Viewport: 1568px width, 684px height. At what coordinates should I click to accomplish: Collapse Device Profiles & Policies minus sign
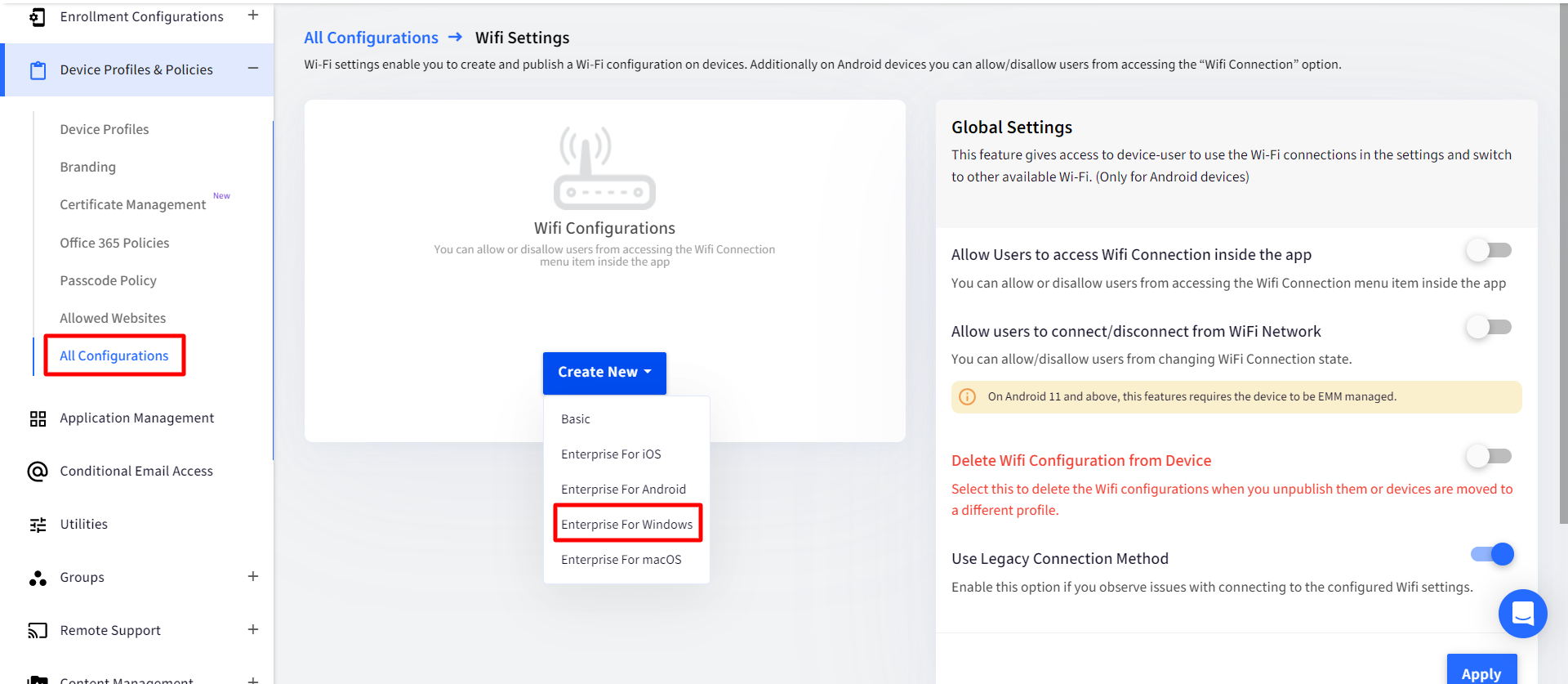tap(253, 69)
